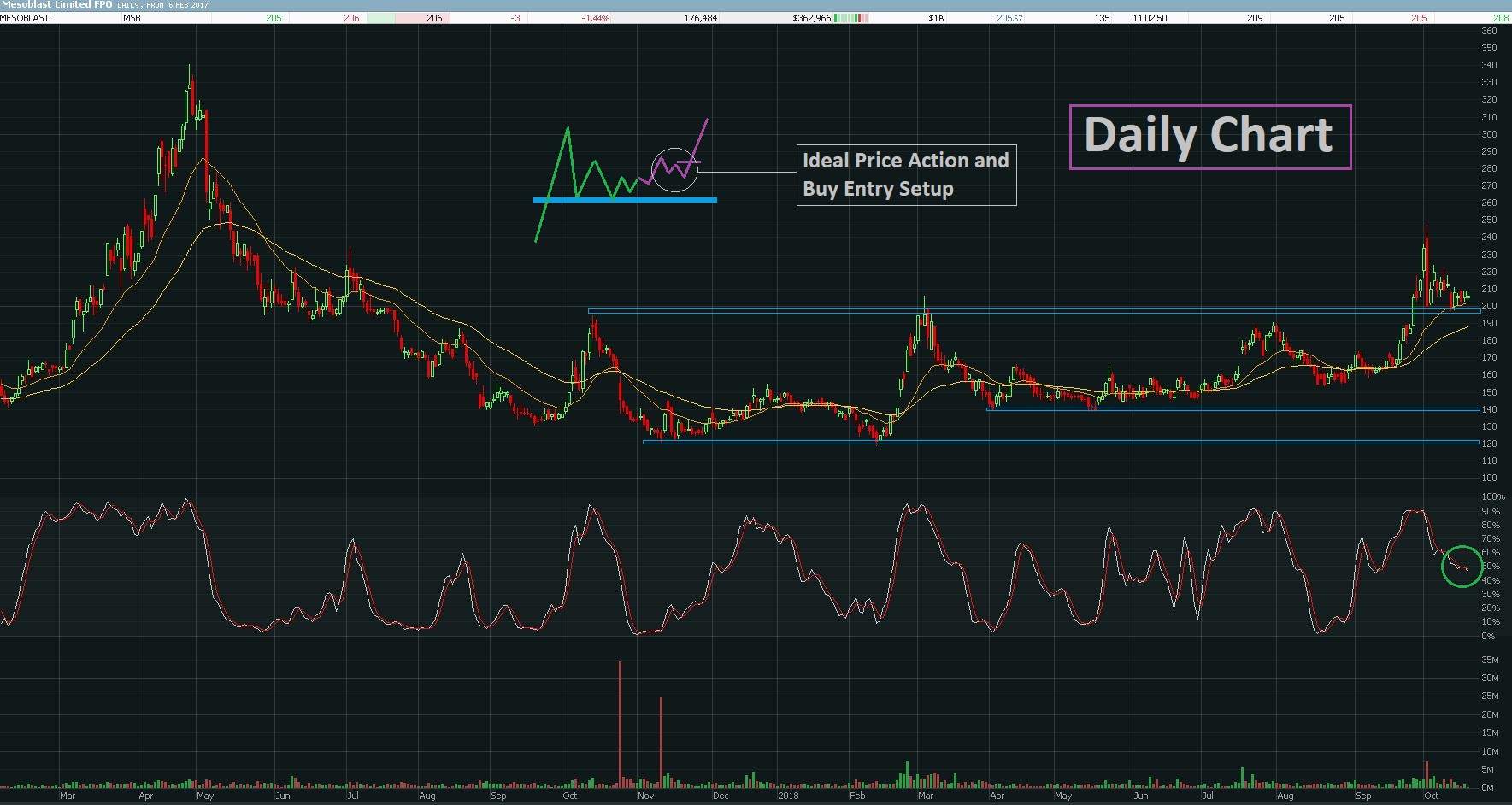This screenshot has height=805, width=1512.
Task: Select the Nov label on time axis
Action: click(x=646, y=796)
